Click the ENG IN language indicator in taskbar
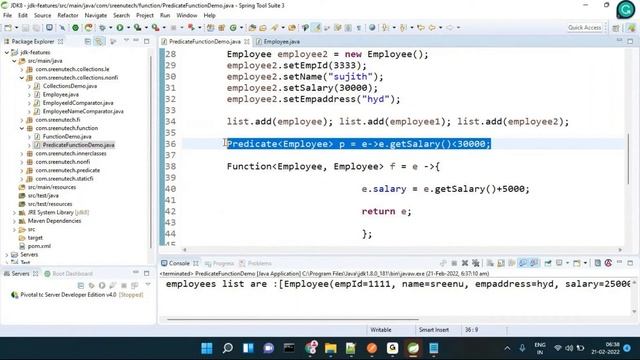The height and width of the screenshot is (360, 640). (540, 348)
